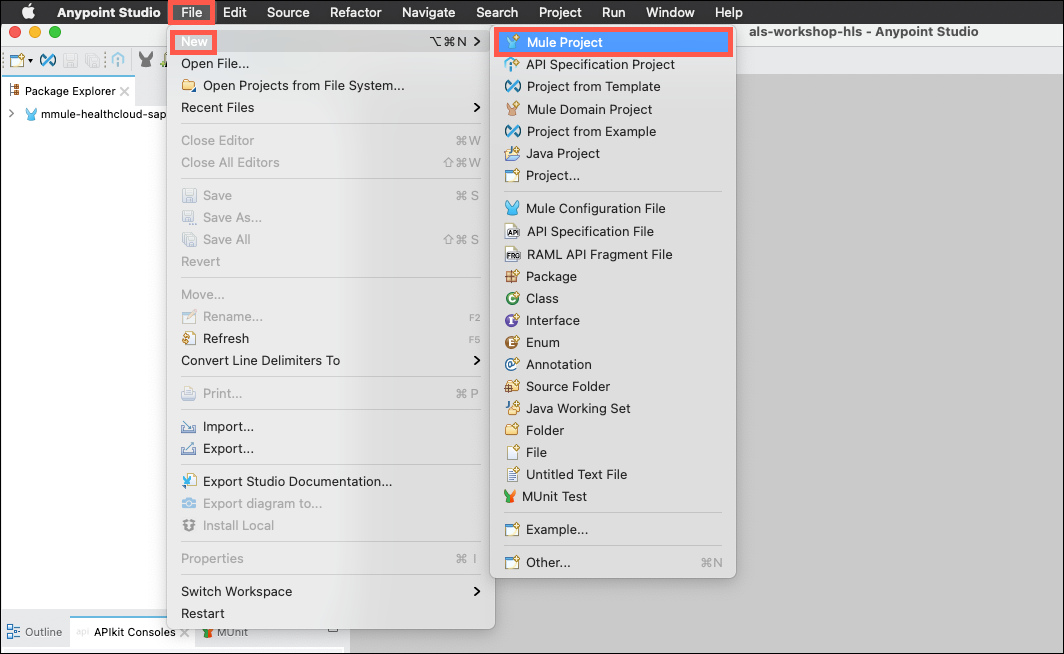Click the gray mule head toolbar icon

146,60
